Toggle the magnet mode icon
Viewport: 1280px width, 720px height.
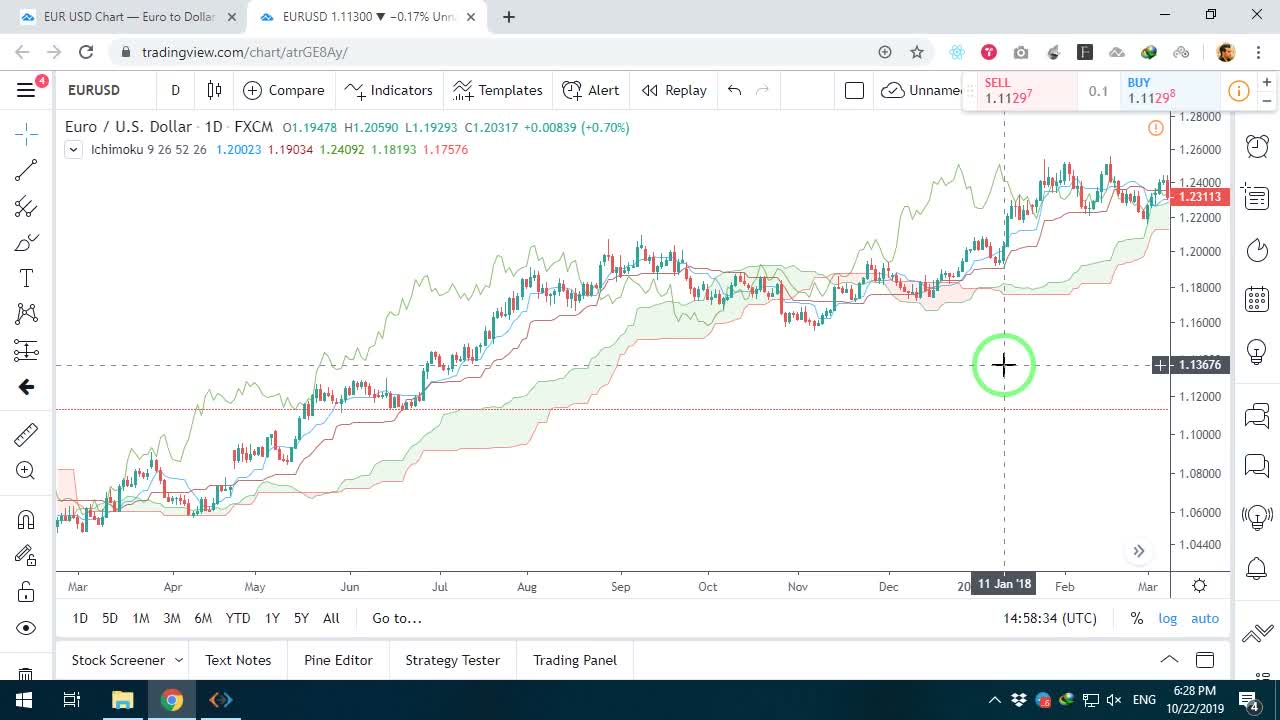point(26,519)
